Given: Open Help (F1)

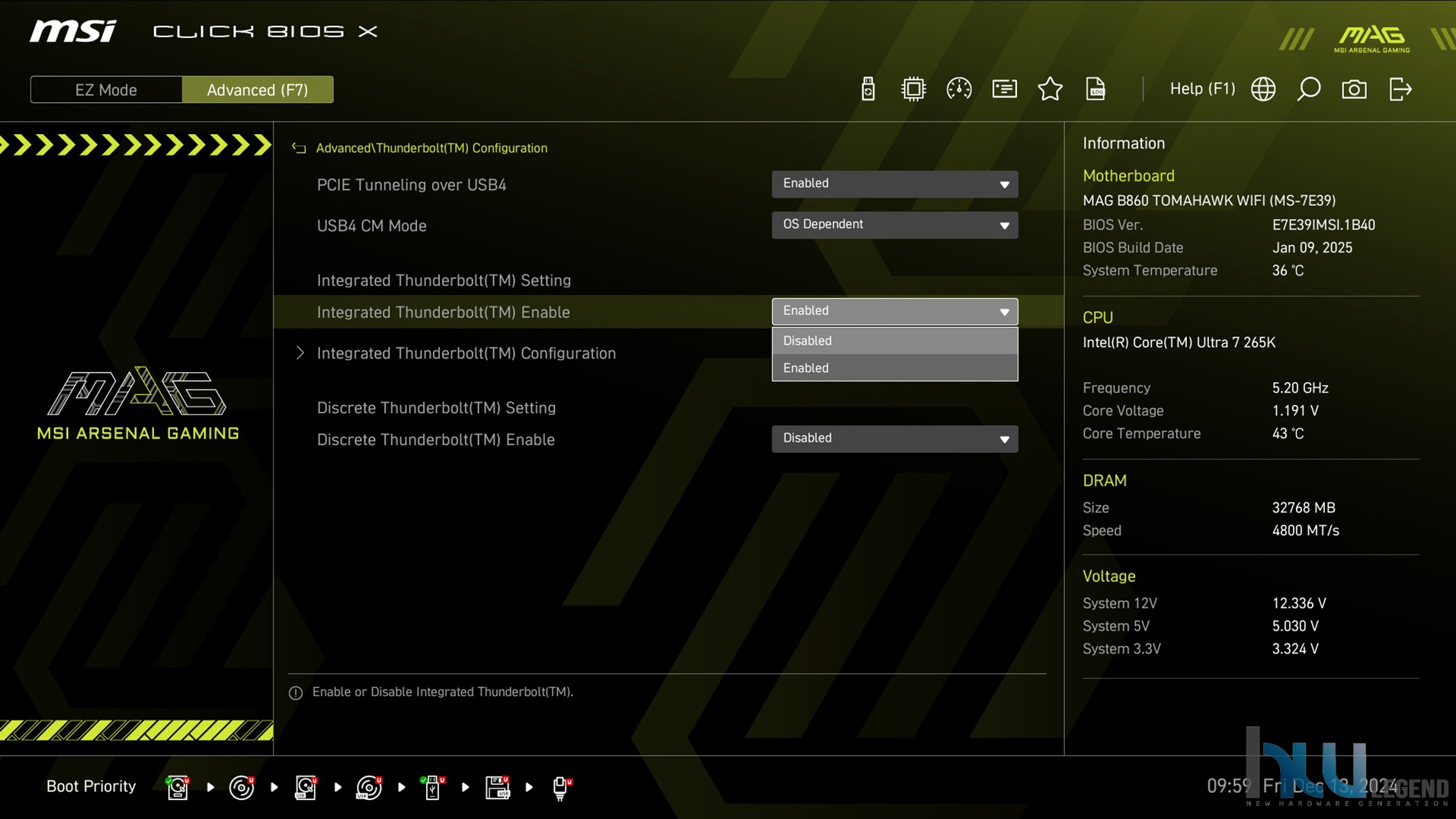Looking at the screenshot, I should tap(1202, 89).
